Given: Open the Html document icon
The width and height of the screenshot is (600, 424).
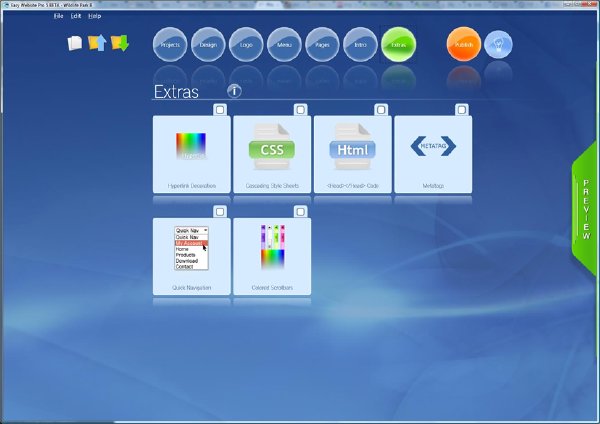Looking at the screenshot, I should click(352, 146).
